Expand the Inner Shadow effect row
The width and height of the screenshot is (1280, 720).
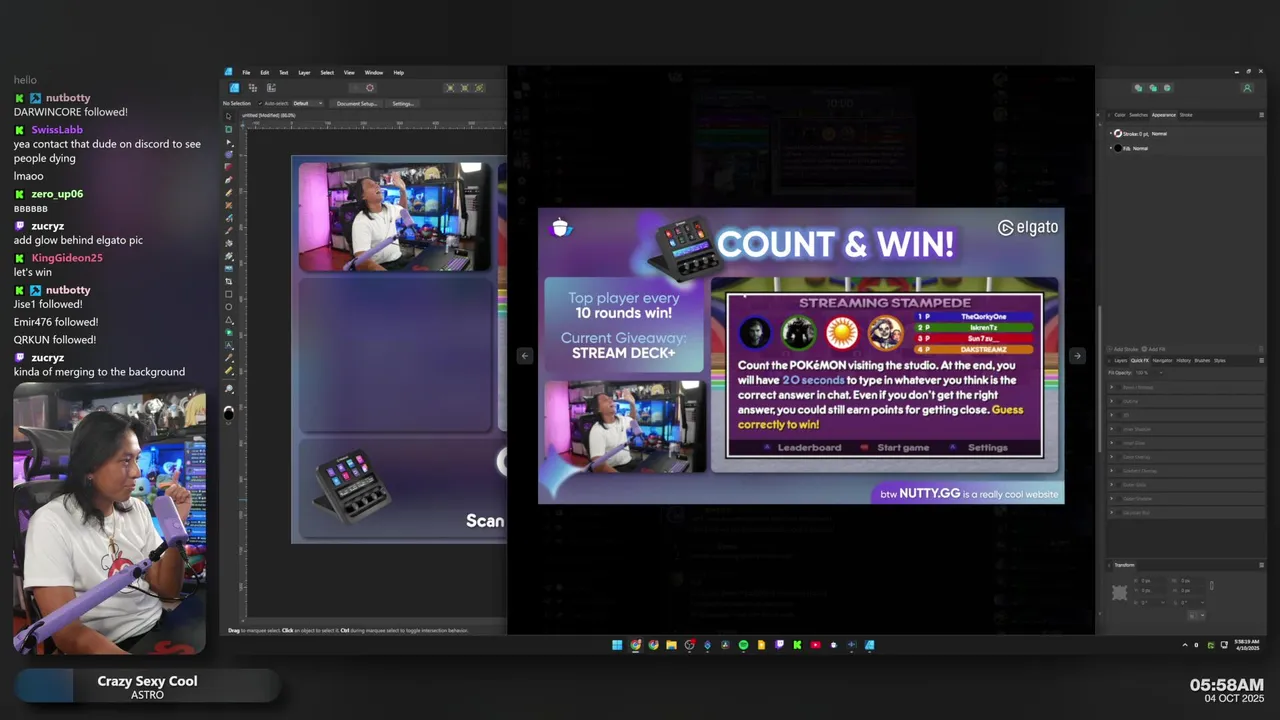tap(1111, 429)
